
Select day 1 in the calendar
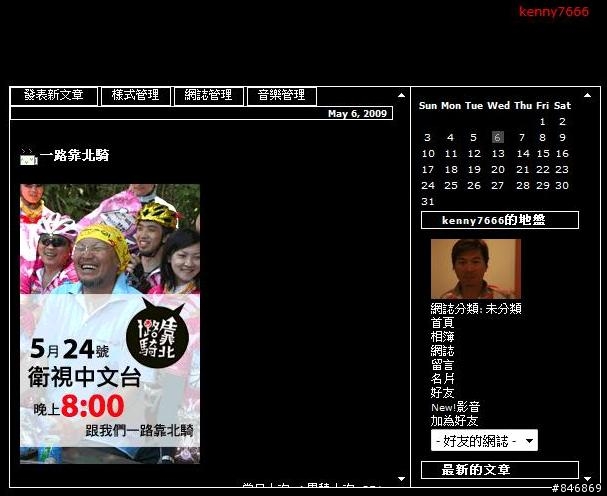(x=543, y=122)
